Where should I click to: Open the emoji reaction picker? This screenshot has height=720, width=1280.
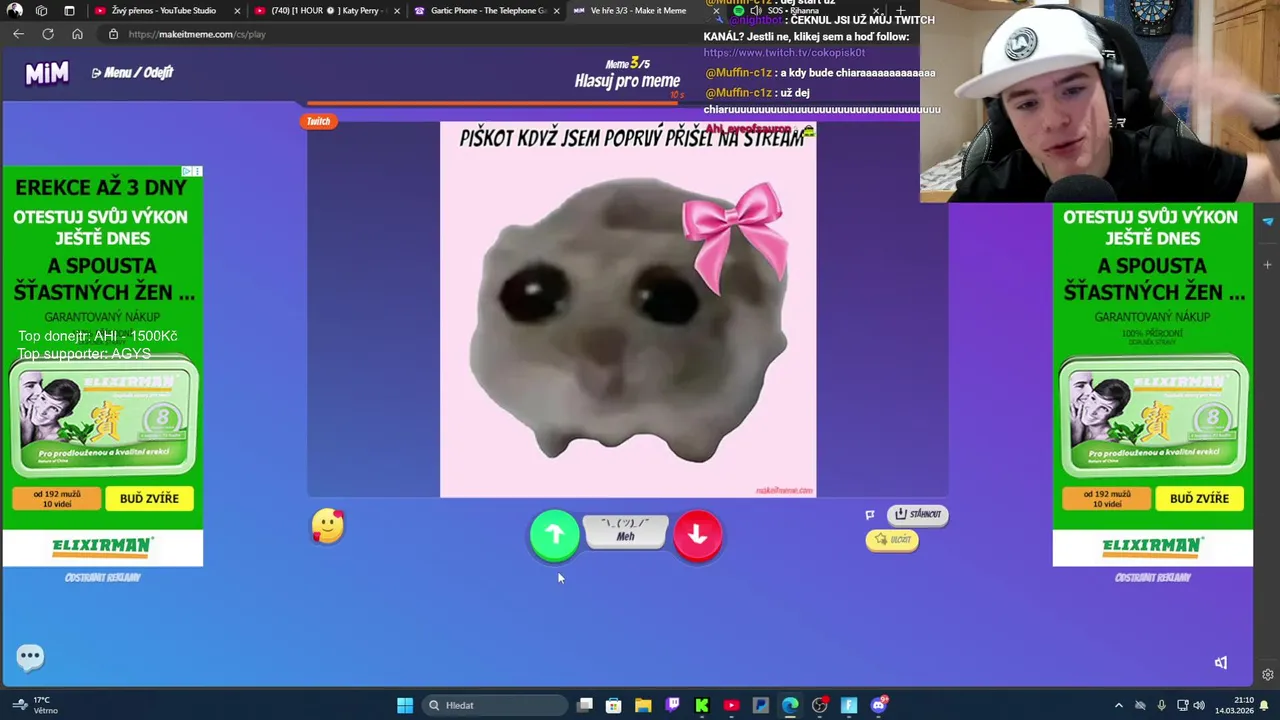[x=327, y=526]
